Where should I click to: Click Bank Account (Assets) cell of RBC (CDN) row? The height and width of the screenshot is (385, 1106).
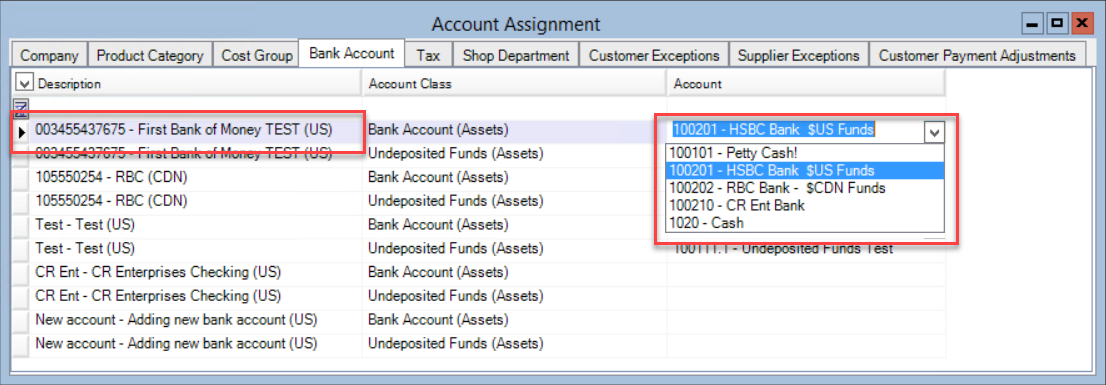(514, 177)
